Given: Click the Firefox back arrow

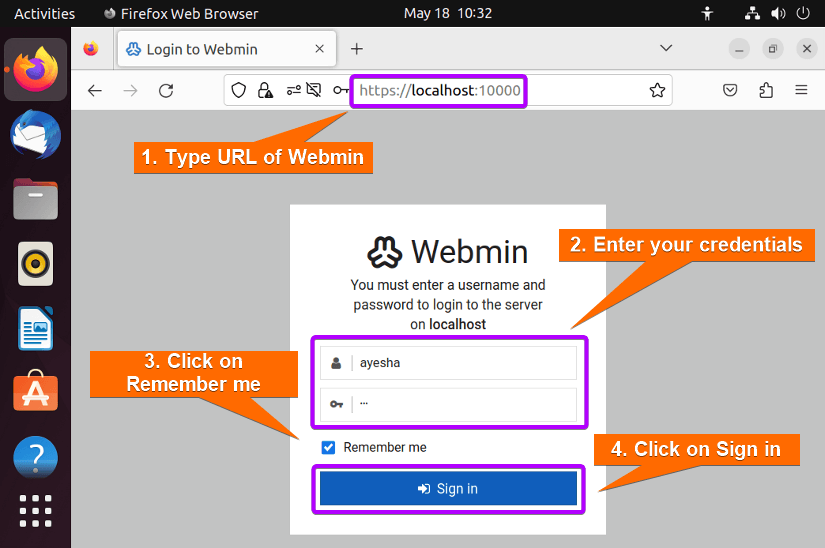Looking at the screenshot, I should pyautogui.click(x=95, y=91).
